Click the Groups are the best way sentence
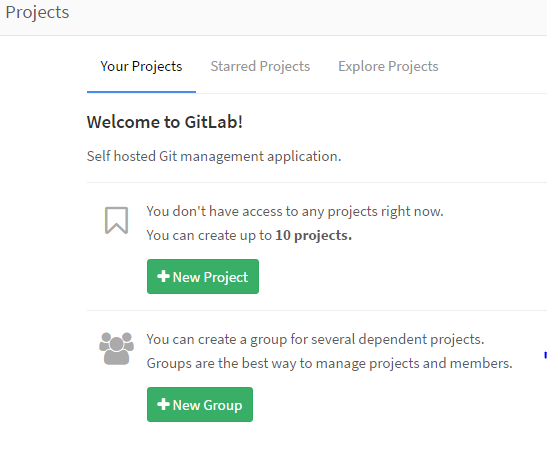The image size is (547, 451). point(330,363)
